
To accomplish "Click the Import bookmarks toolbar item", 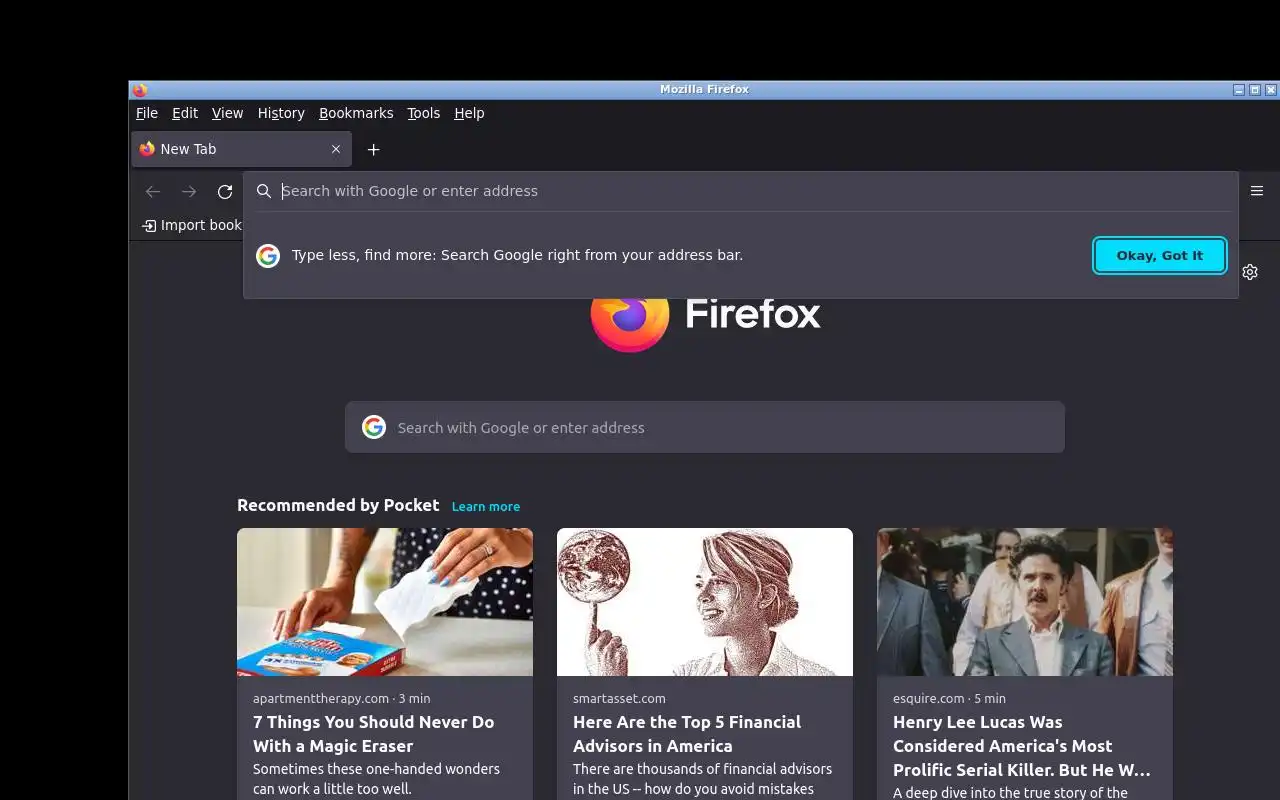I will (192, 225).
